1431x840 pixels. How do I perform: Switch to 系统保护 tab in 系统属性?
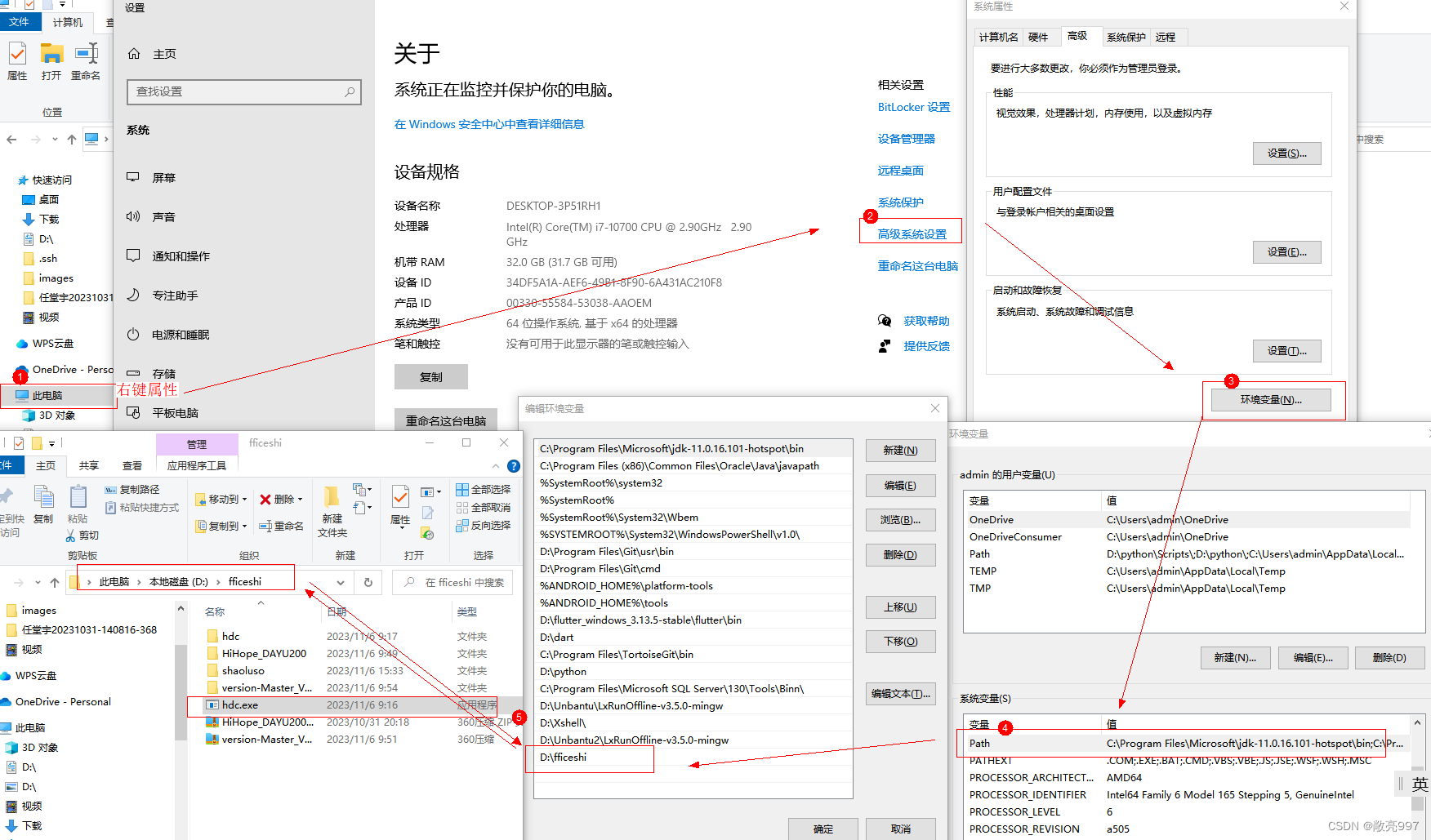(x=1126, y=37)
